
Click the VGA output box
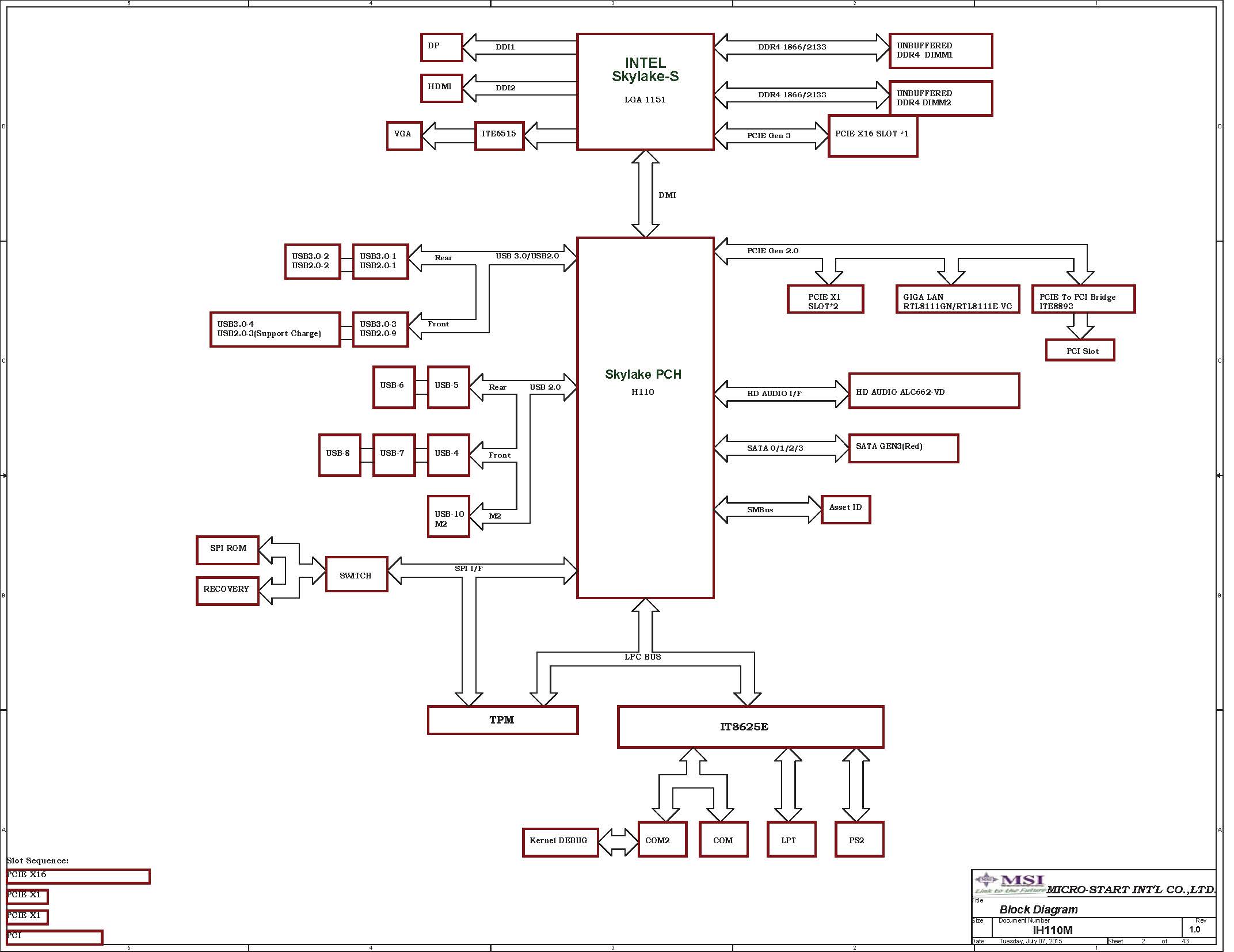404,135
